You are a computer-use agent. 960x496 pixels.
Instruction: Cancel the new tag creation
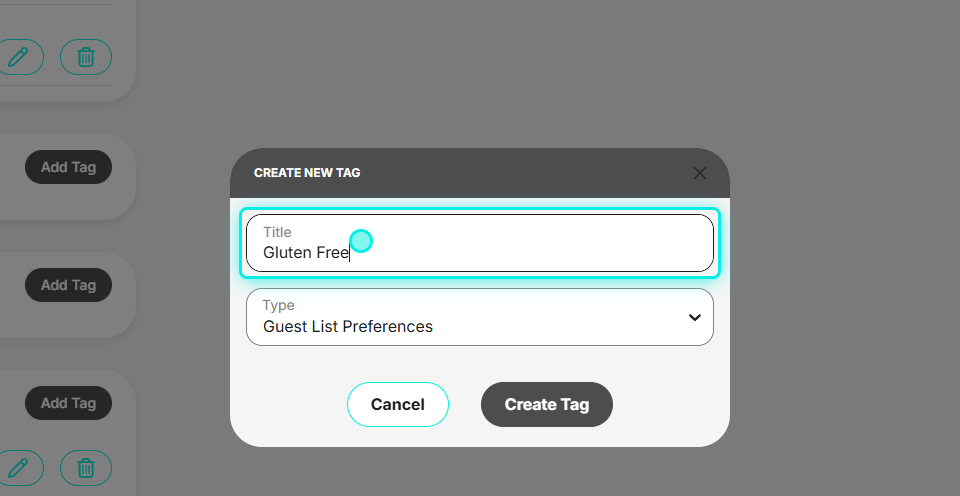click(398, 404)
